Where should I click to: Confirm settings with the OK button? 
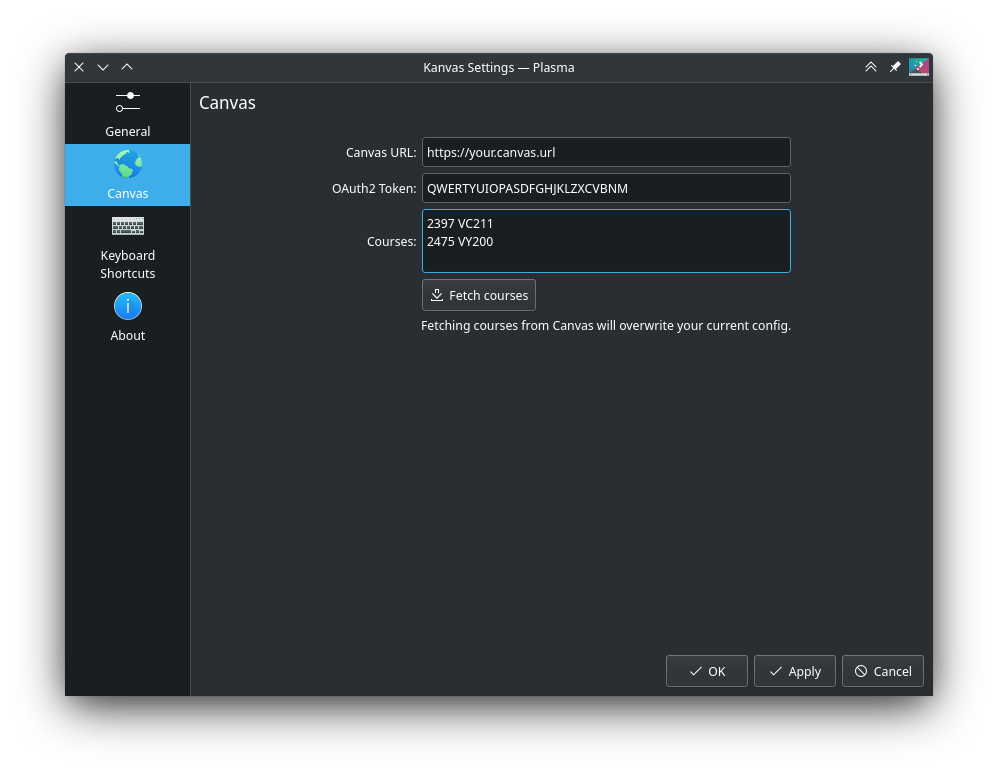pos(706,671)
